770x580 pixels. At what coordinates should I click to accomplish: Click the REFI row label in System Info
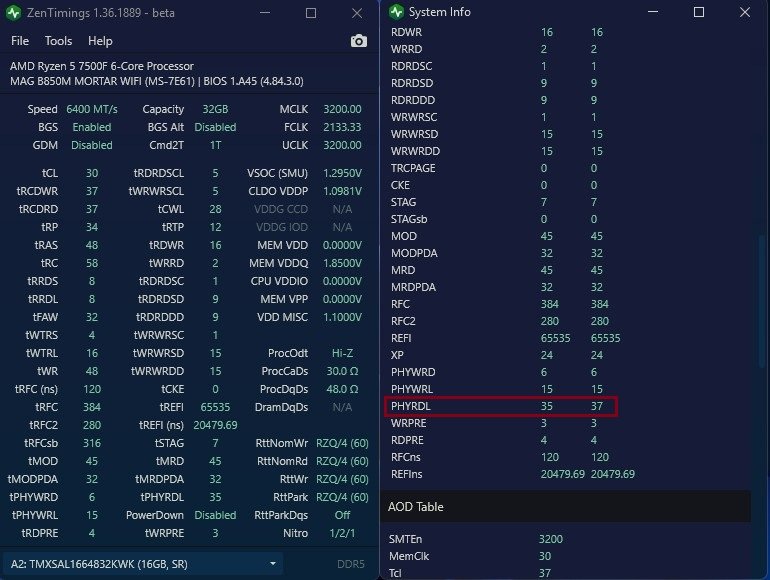[x=401, y=338]
